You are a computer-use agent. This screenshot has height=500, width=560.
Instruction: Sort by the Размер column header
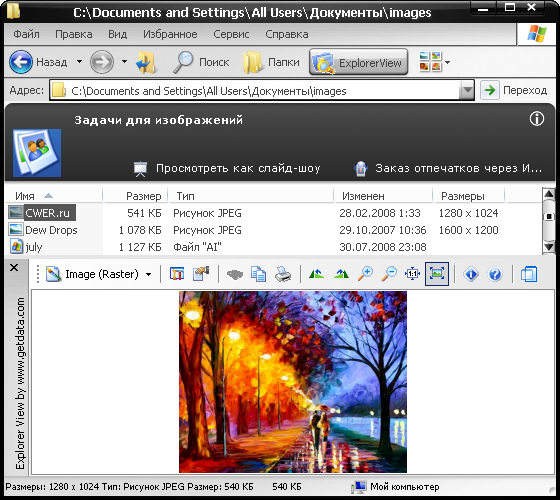coord(135,196)
